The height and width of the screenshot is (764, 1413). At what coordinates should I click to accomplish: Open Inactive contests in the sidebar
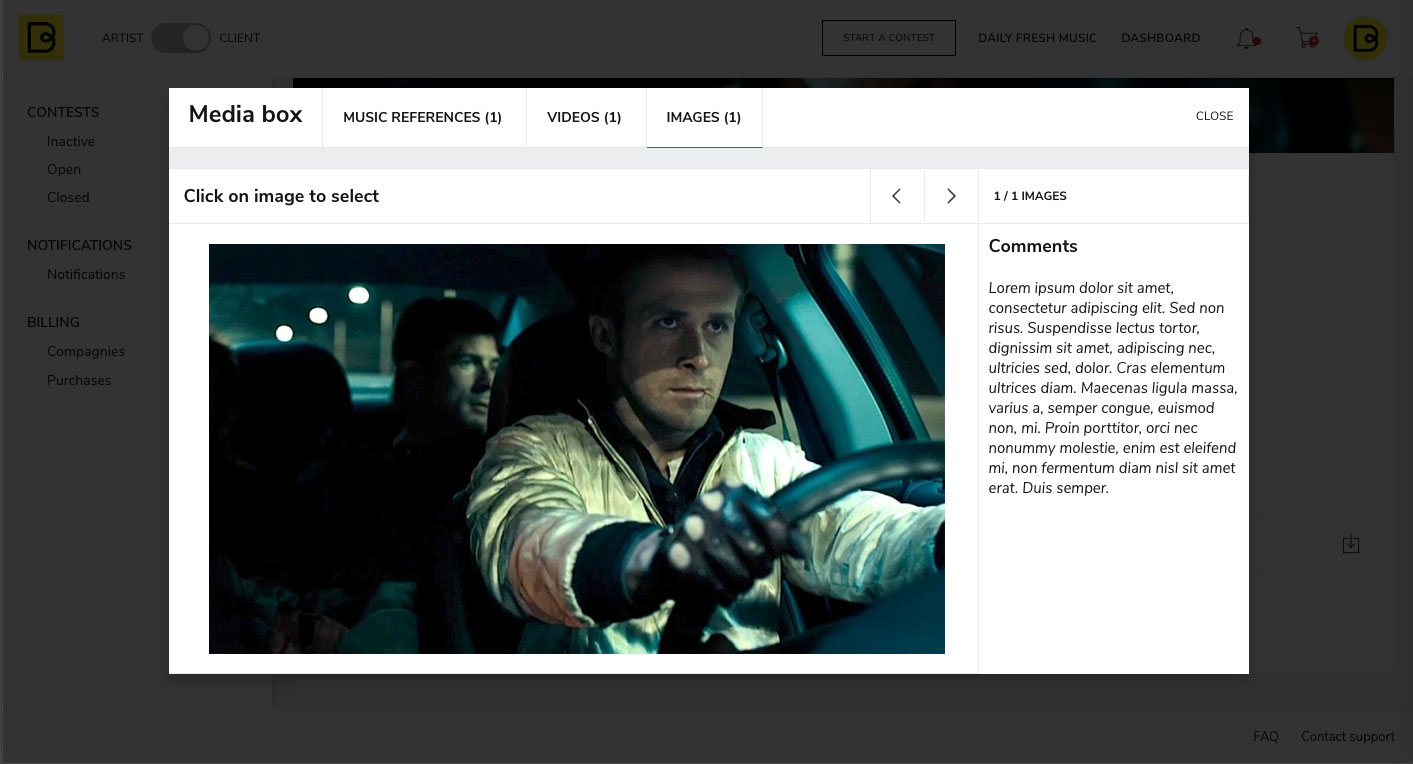[x=71, y=141]
